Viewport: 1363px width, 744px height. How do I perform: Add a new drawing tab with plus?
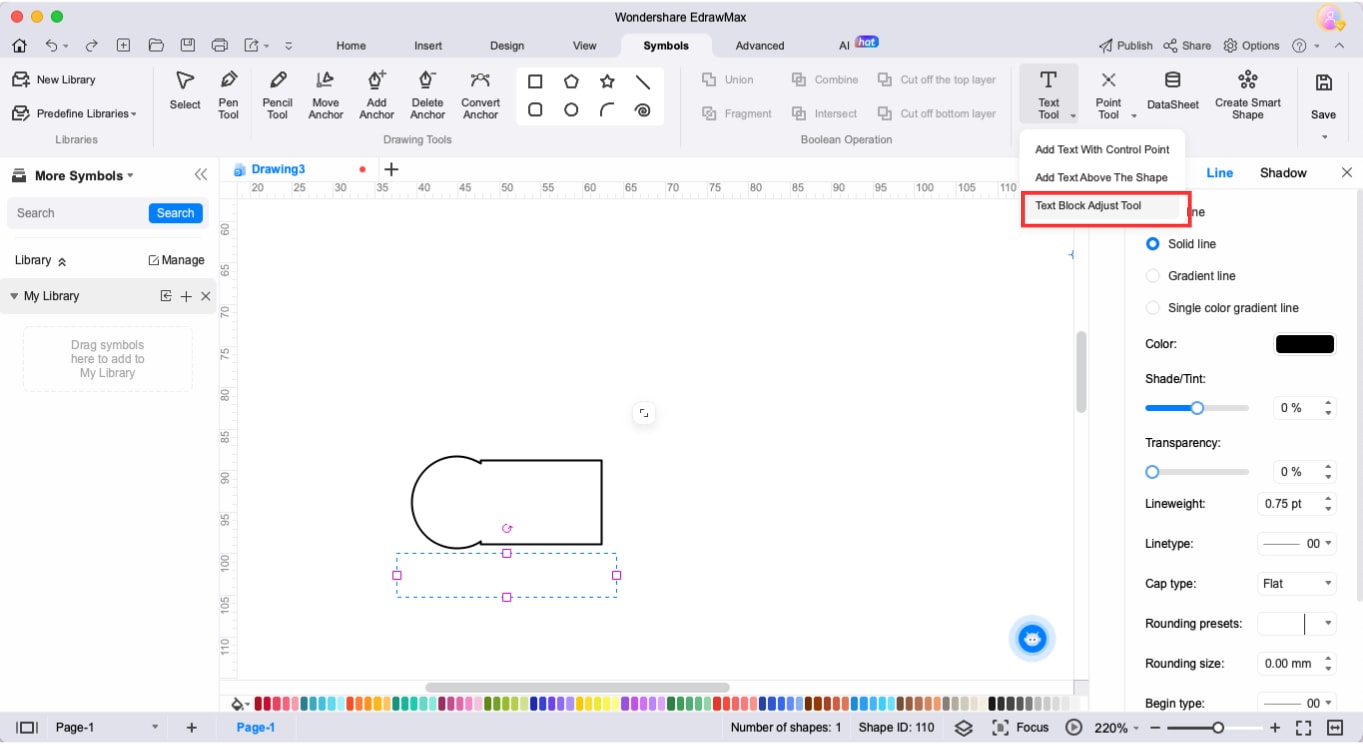[391, 169]
